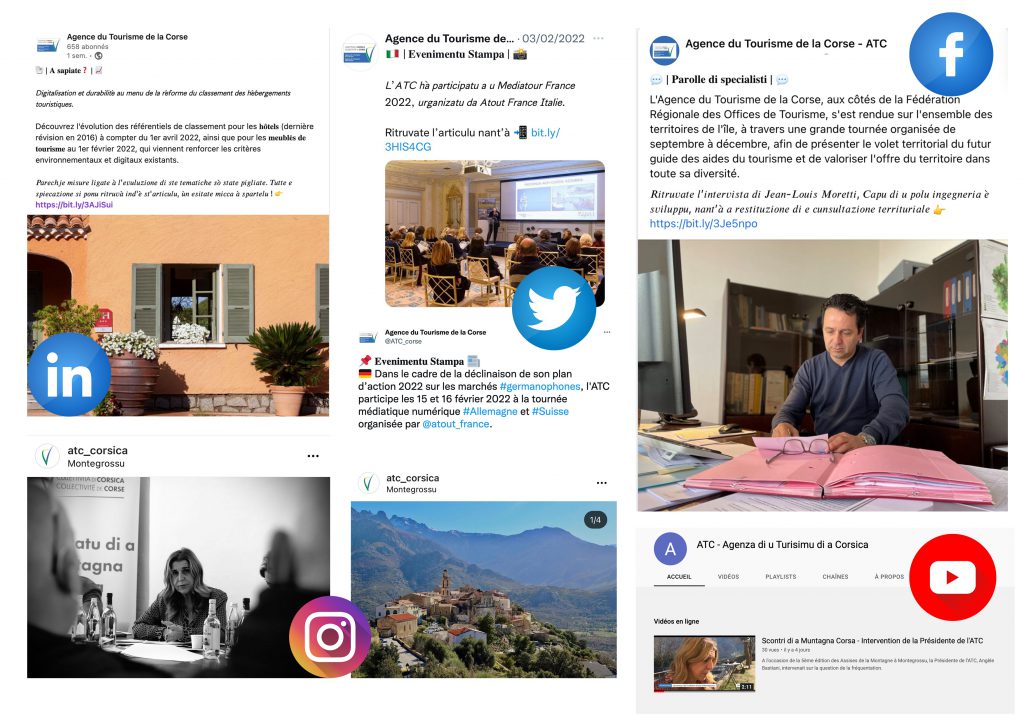Switch to the PLAYLISTS tab
This screenshot has width=1024, height=724.
point(780,576)
